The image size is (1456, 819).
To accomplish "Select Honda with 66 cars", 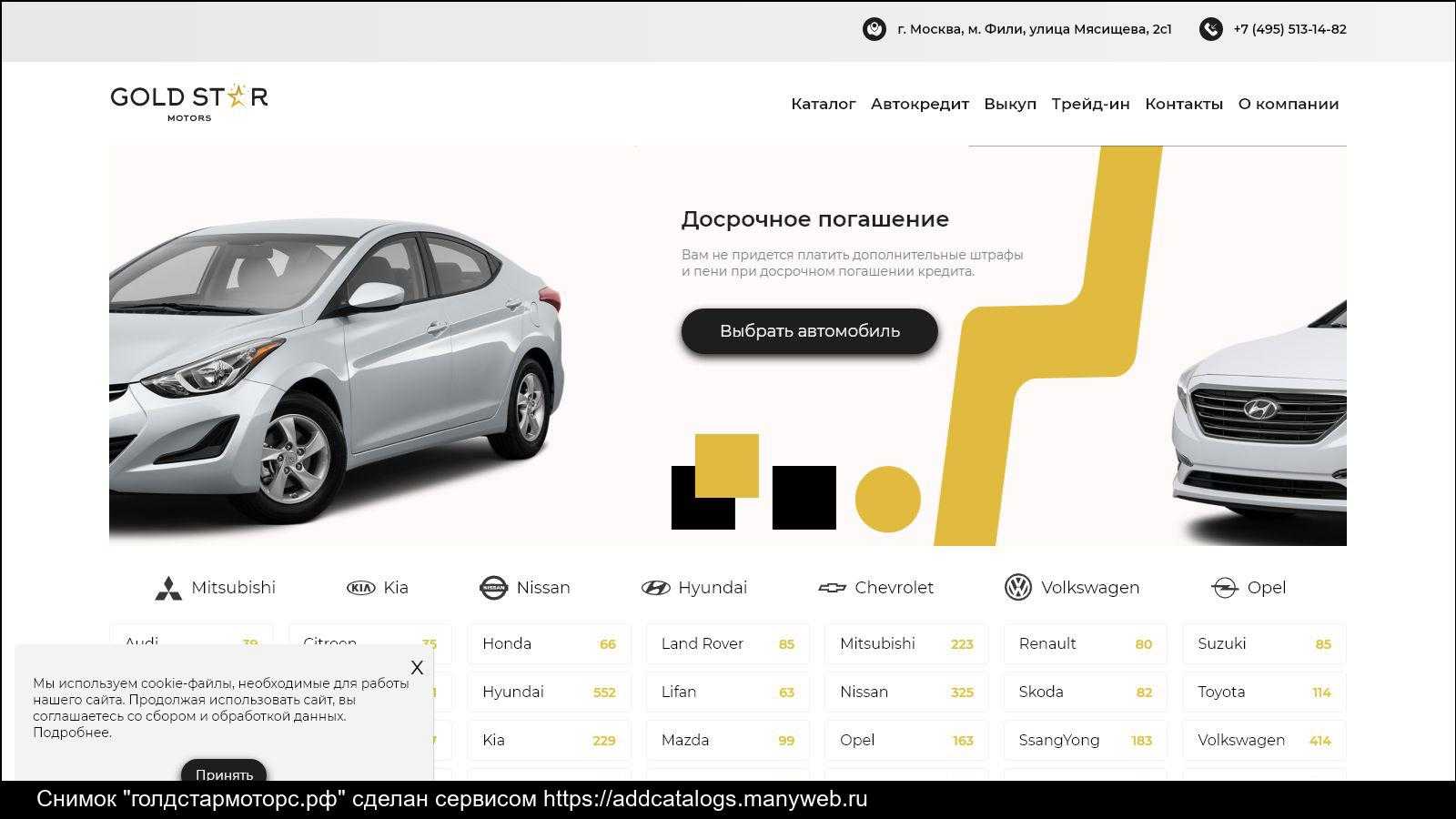I will coord(550,644).
